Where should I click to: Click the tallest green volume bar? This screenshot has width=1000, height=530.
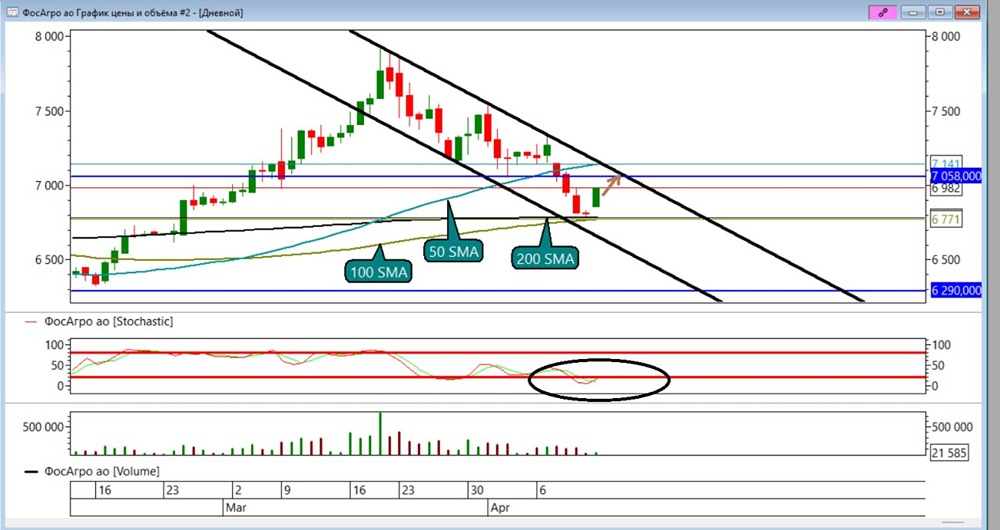(x=380, y=433)
